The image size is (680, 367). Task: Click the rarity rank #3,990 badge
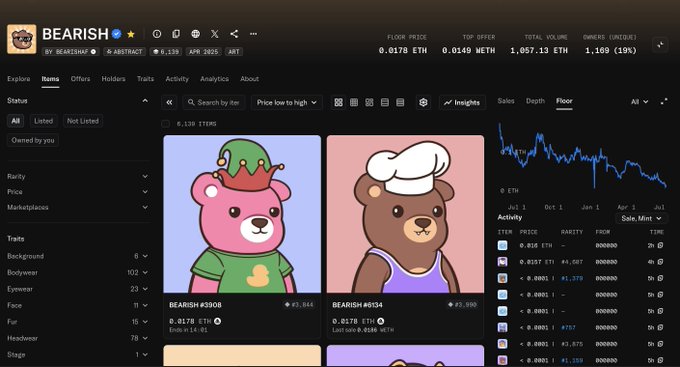click(x=462, y=305)
